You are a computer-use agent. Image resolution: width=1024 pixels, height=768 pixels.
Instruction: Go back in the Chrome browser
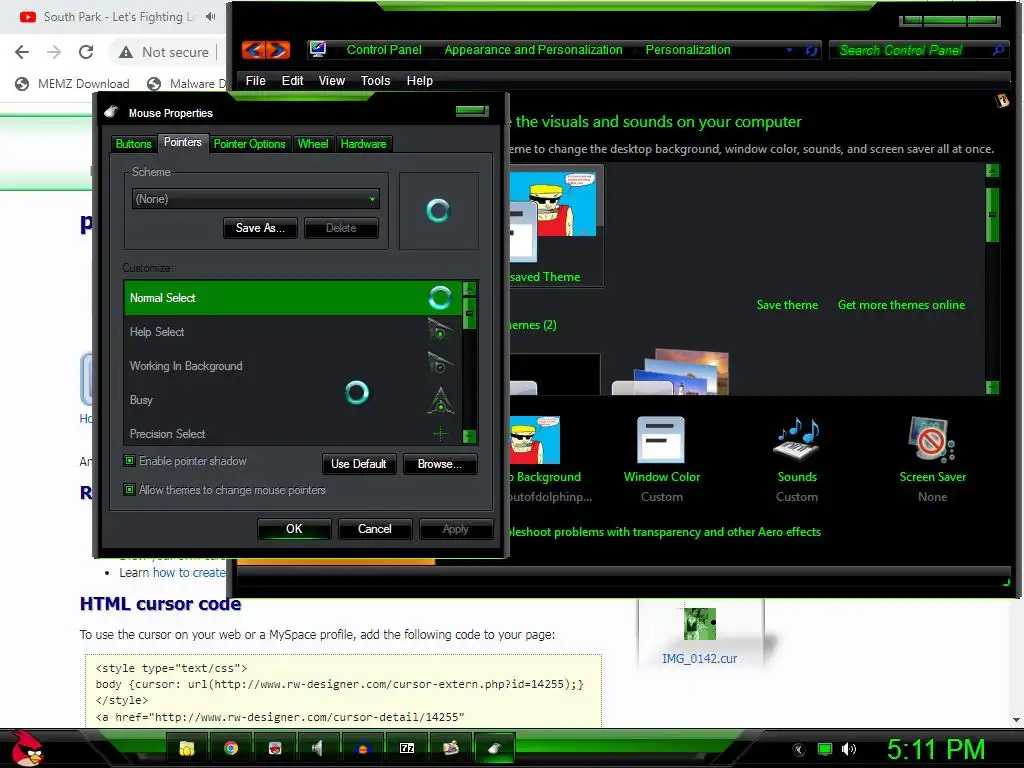[x=22, y=52]
